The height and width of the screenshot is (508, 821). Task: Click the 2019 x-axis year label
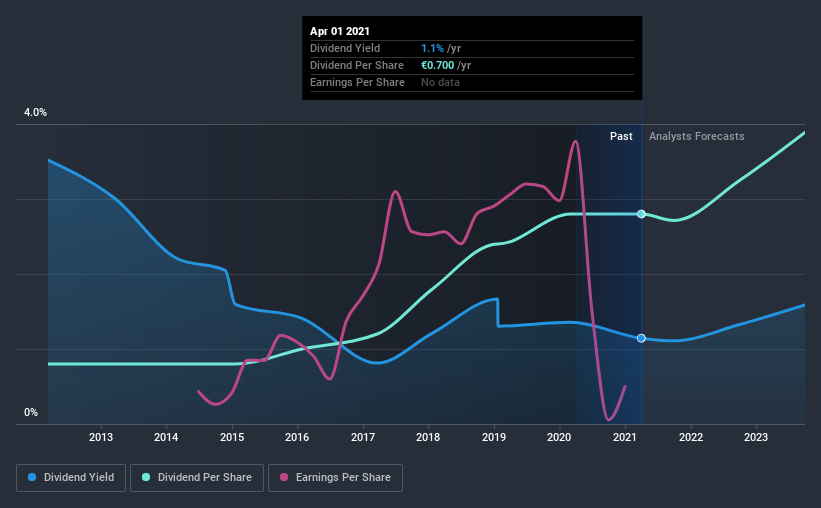click(494, 437)
